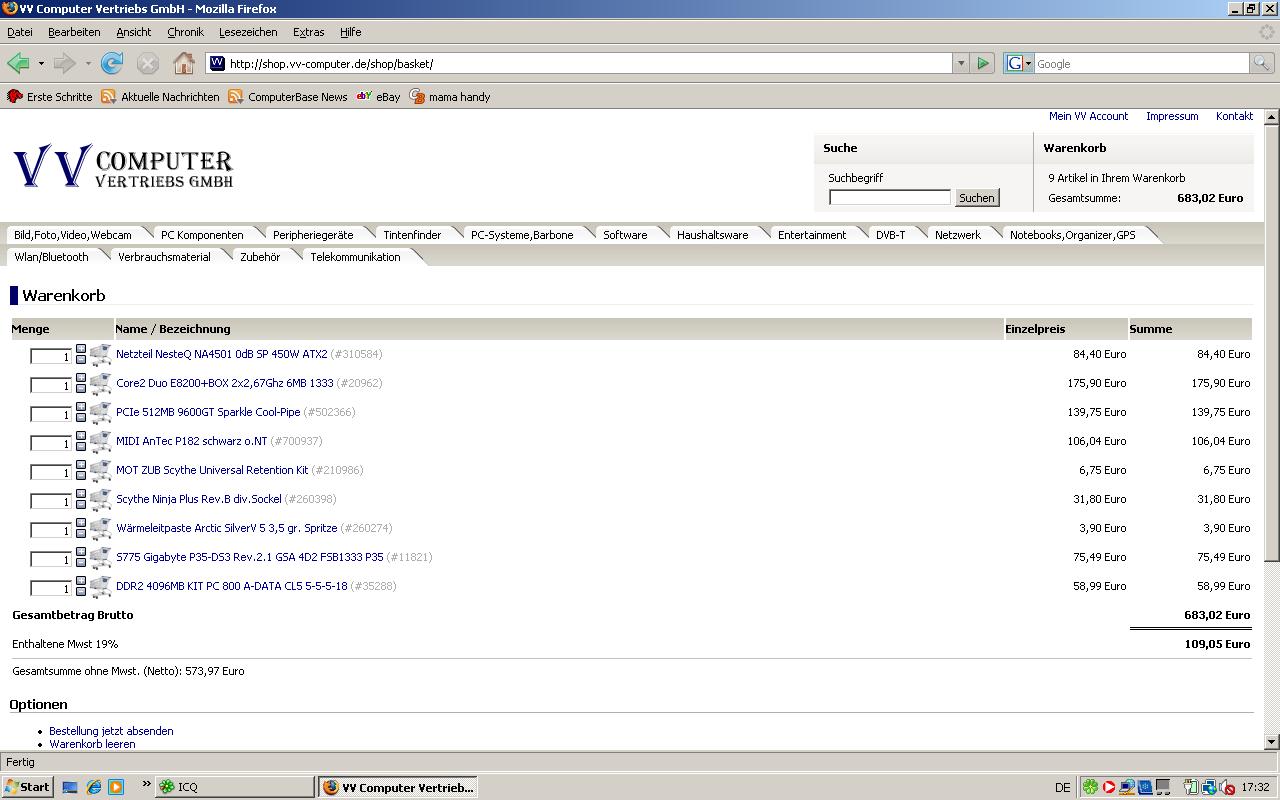Open the Impressum link
Image resolution: width=1280 pixels, height=800 pixels.
coord(1172,116)
